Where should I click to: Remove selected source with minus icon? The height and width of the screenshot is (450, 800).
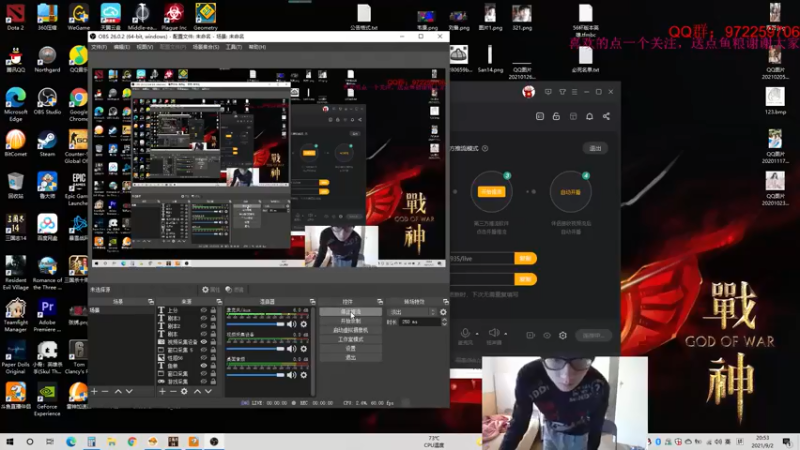coord(173,391)
